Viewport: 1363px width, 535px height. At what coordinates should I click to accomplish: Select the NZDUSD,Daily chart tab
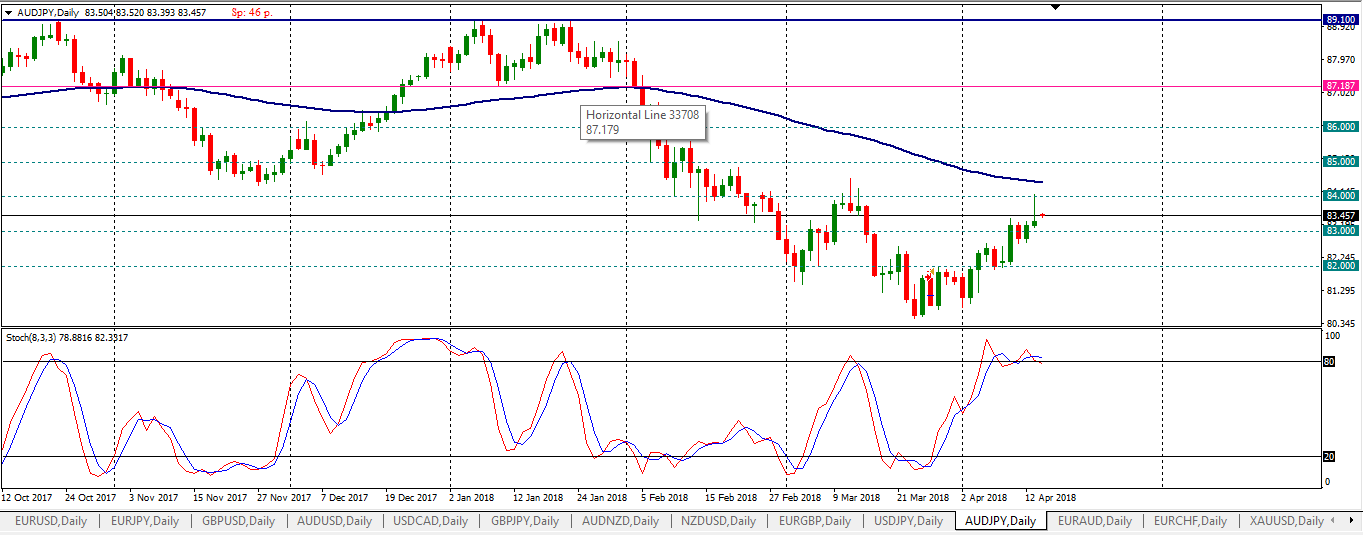point(716,521)
